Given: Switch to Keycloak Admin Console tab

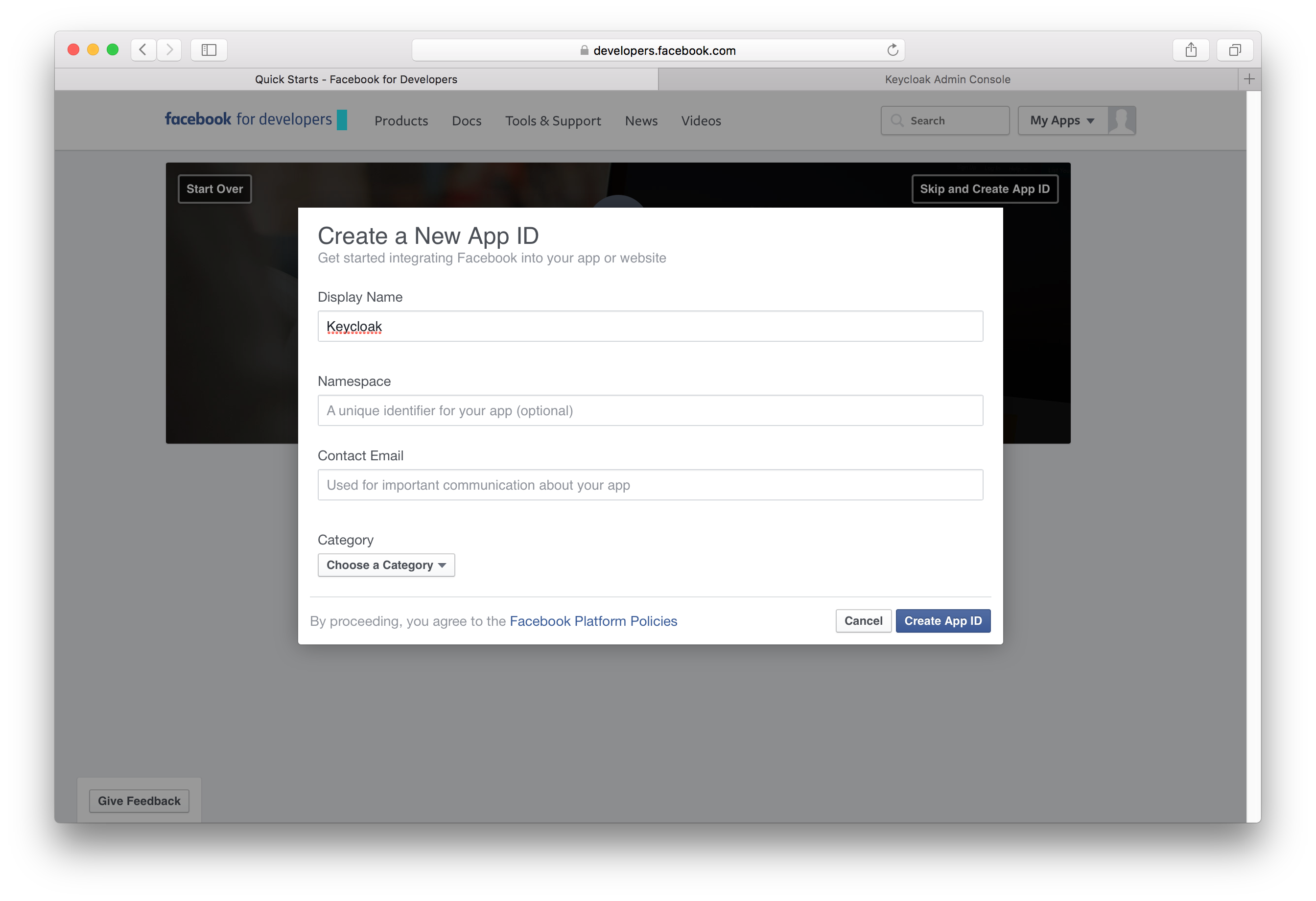Looking at the screenshot, I should (947, 79).
